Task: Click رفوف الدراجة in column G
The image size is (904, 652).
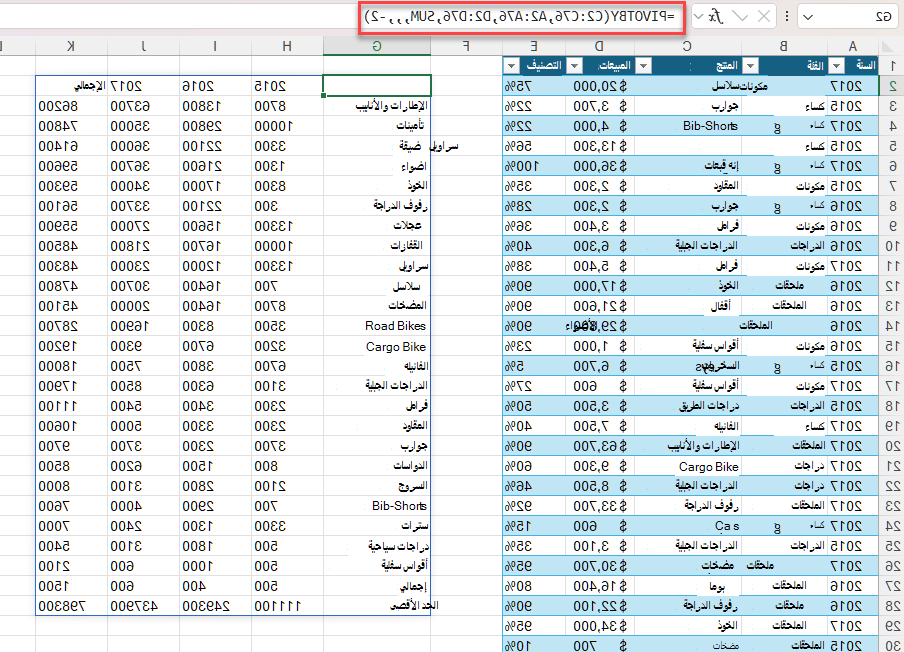Action: pos(400,206)
